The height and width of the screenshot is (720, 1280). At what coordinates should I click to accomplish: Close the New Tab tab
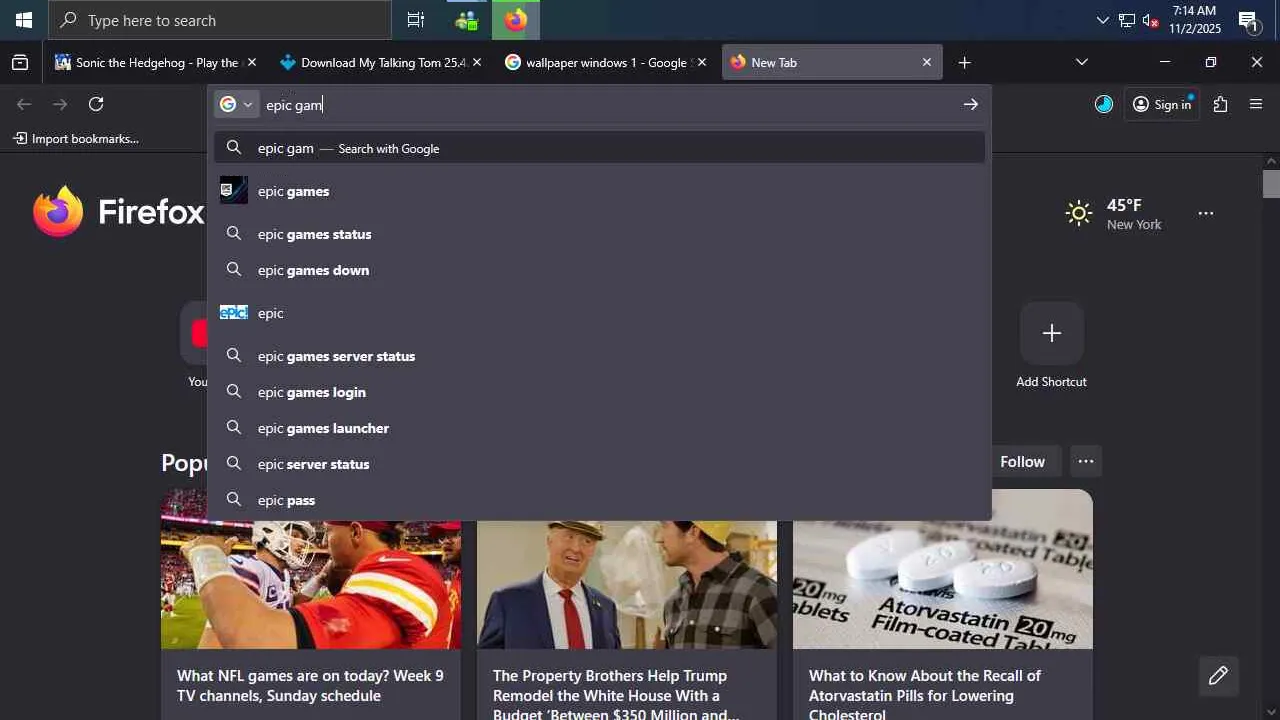tap(927, 62)
